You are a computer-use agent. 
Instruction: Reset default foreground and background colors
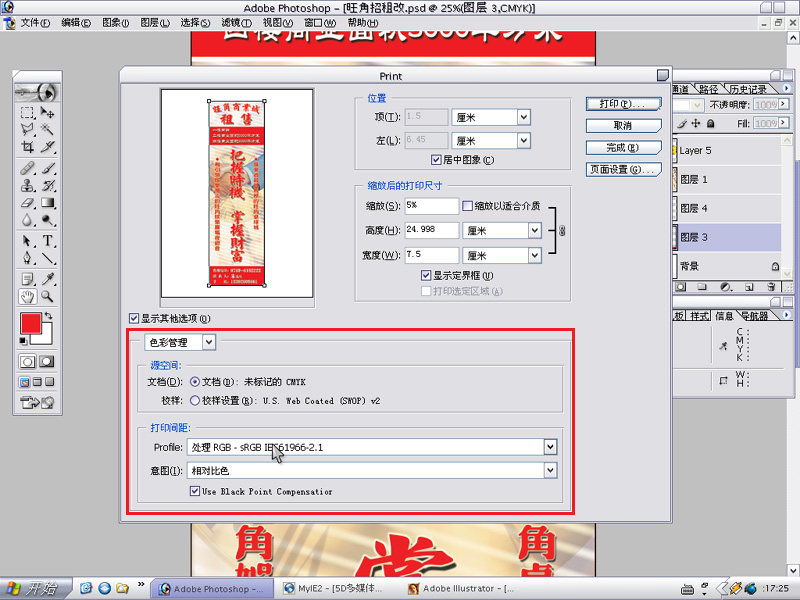pyautogui.click(x=23, y=341)
